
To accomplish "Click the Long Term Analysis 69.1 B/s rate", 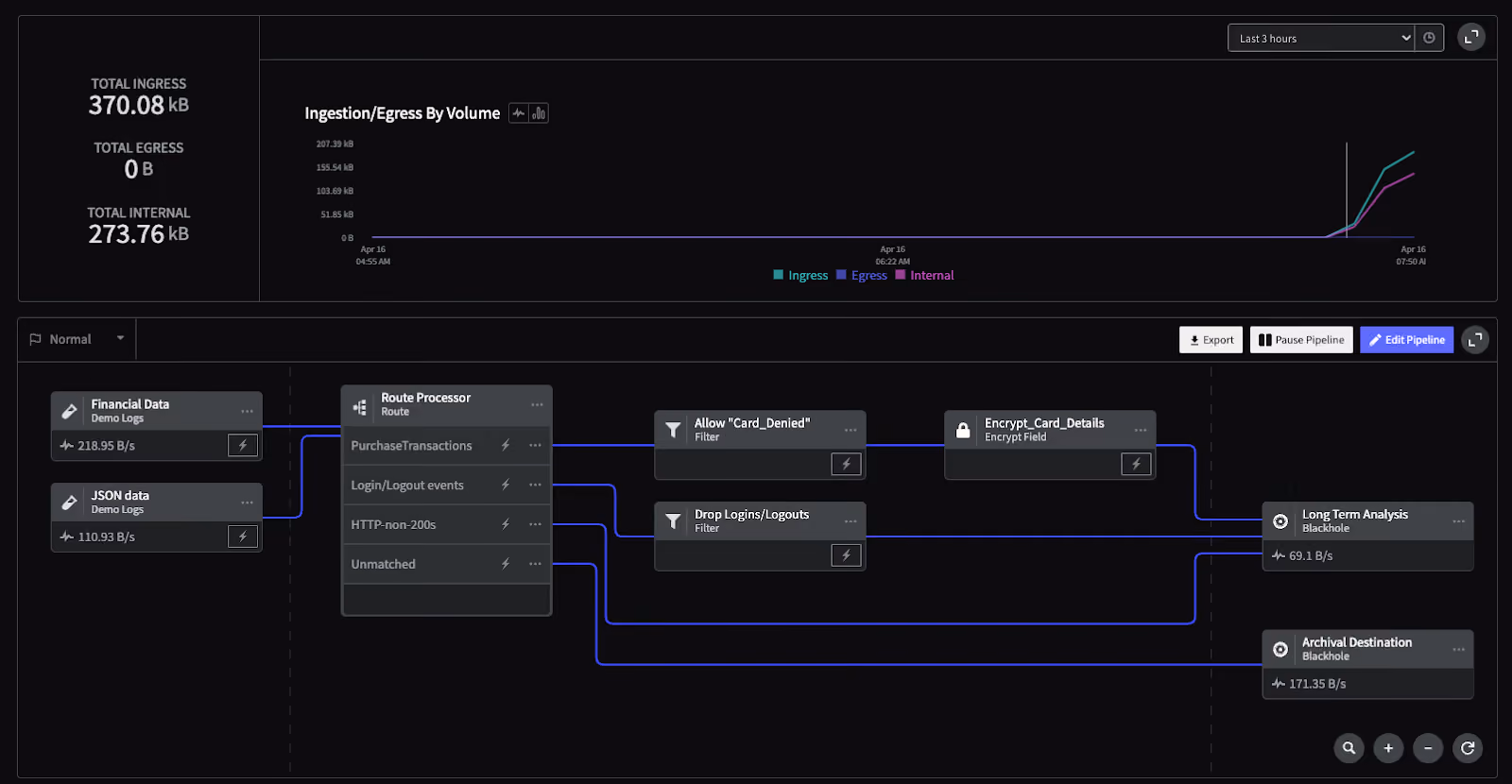I will point(1311,555).
